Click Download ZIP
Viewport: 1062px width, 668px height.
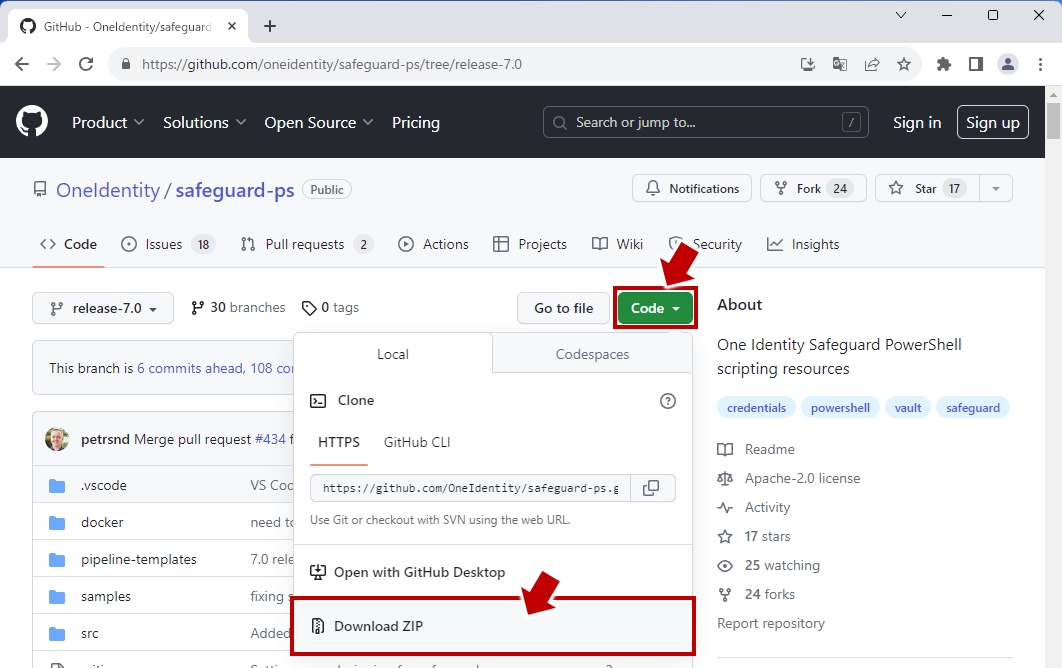tap(492, 626)
